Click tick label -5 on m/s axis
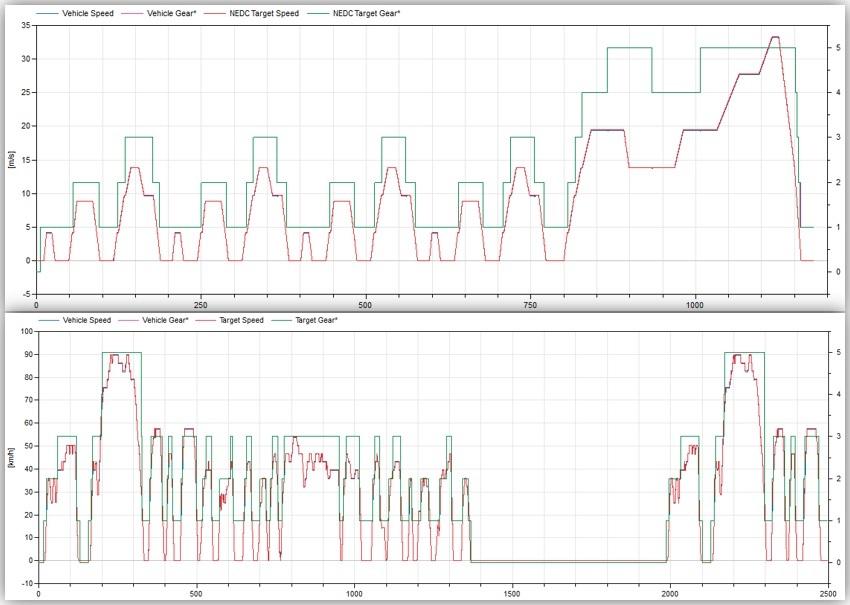Image resolution: width=850 pixels, height=605 pixels. pos(27,294)
